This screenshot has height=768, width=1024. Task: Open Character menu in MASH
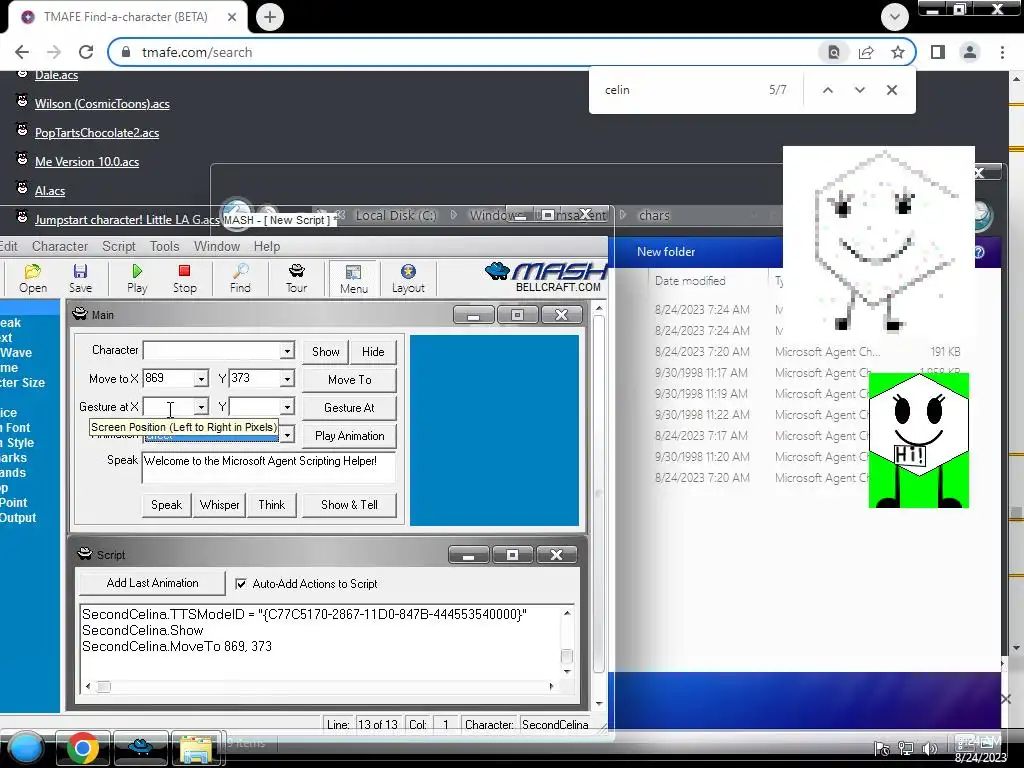(x=60, y=246)
